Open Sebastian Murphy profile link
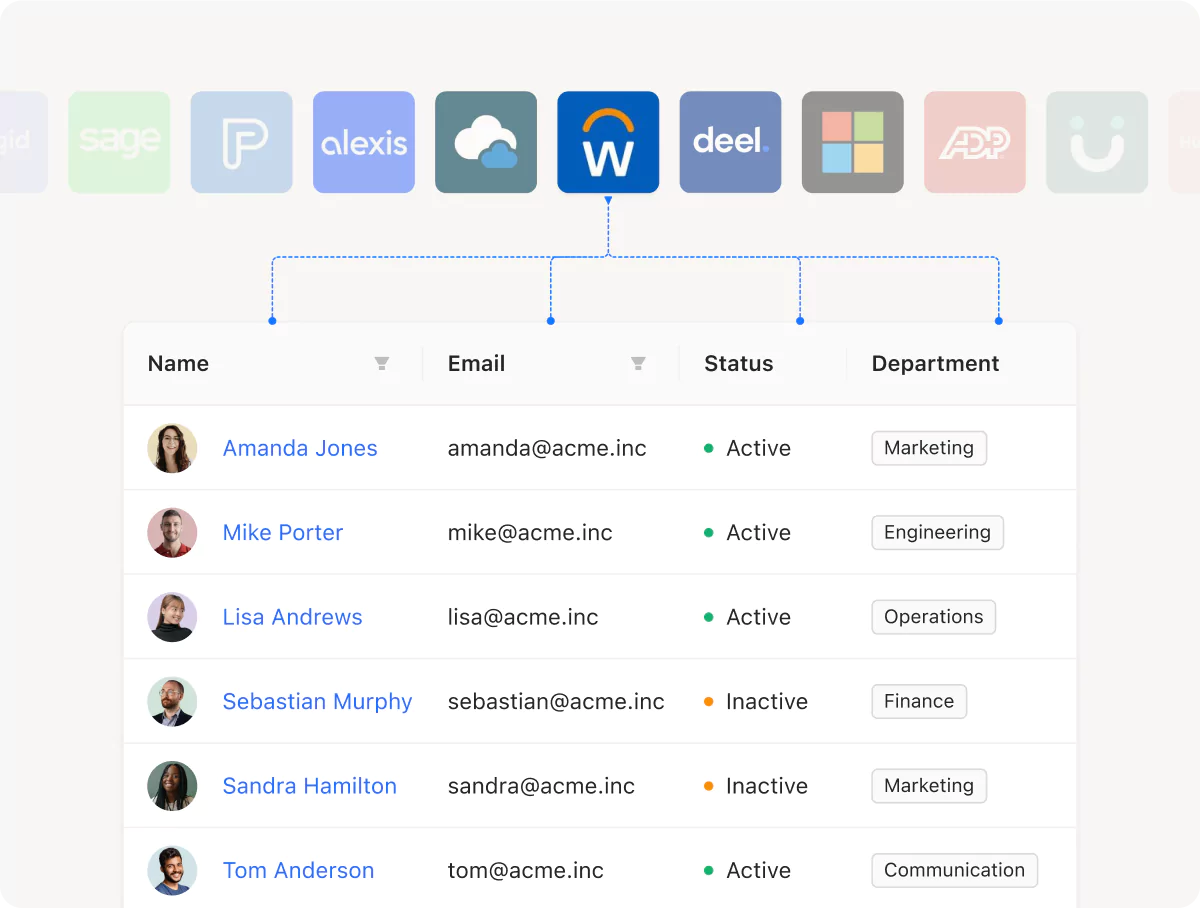The height and width of the screenshot is (908, 1200). point(317,701)
